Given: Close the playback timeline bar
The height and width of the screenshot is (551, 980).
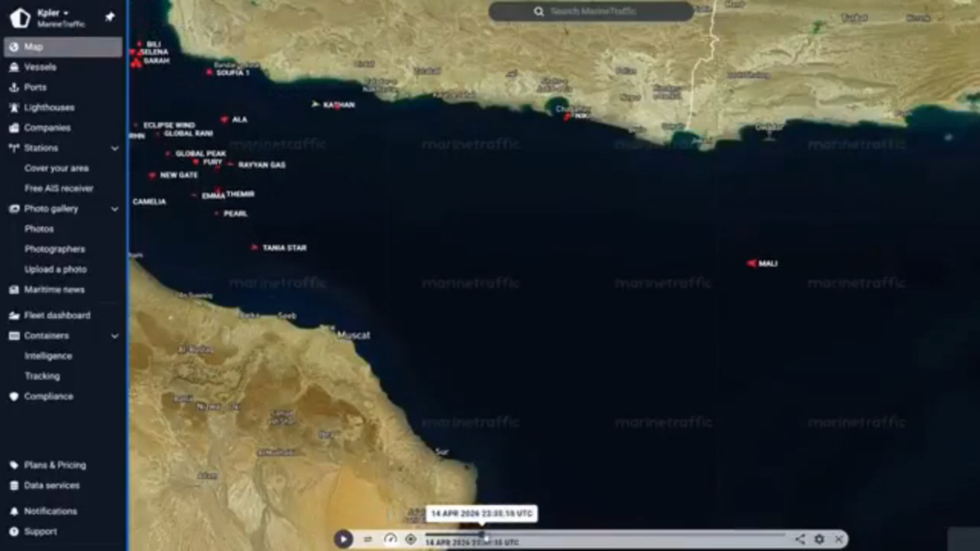Looking at the screenshot, I should coord(839,539).
